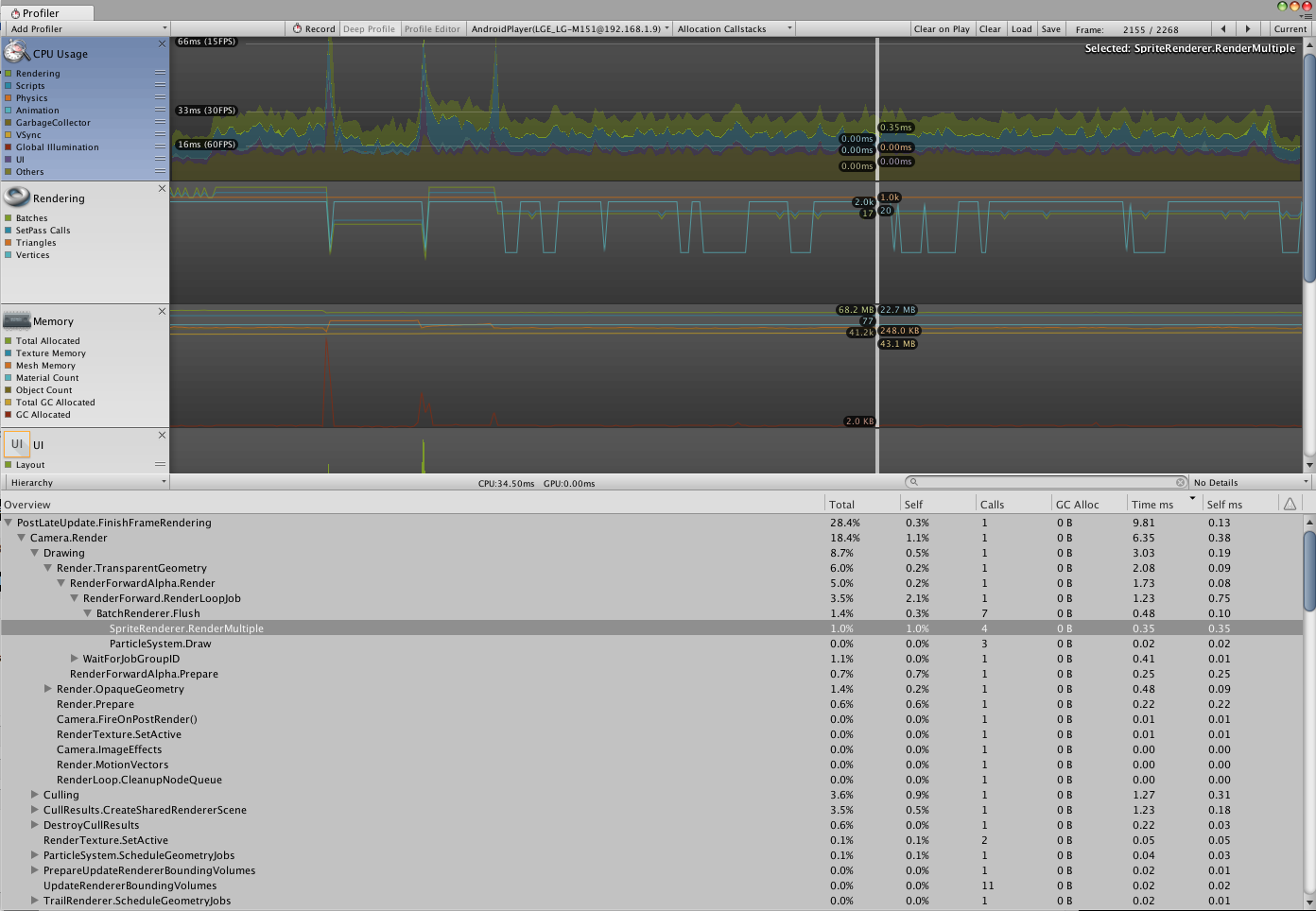The height and width of the screenshot is (911, 1316).
Task: Open the Add Profiler dropdown
Action: coord(85,28)
